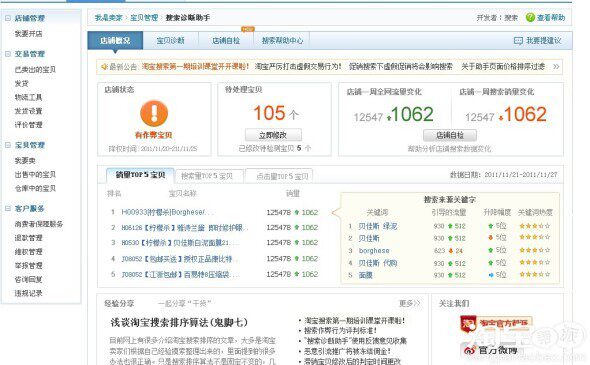
Task: Open 物流工具 in sidebar
Action: (x=29, y=97)
